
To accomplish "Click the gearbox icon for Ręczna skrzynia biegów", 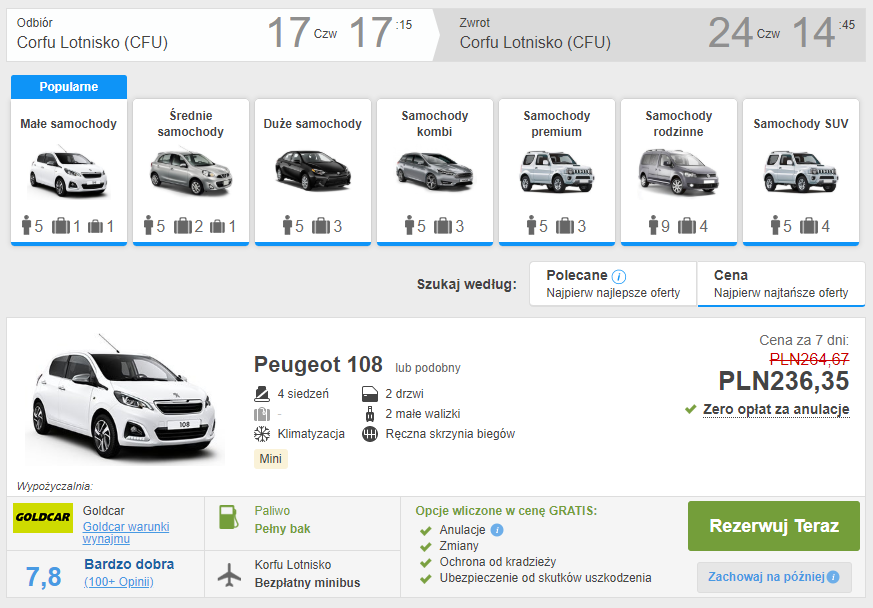I will 370,434.
